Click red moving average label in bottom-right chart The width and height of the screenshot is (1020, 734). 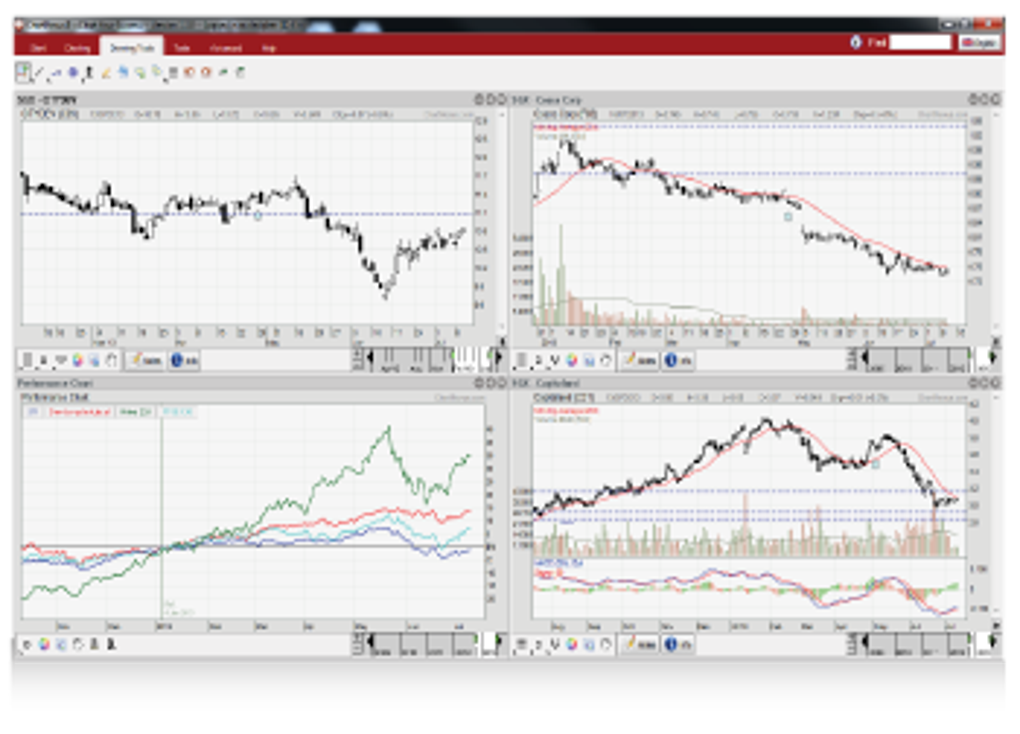click(566, 411)
